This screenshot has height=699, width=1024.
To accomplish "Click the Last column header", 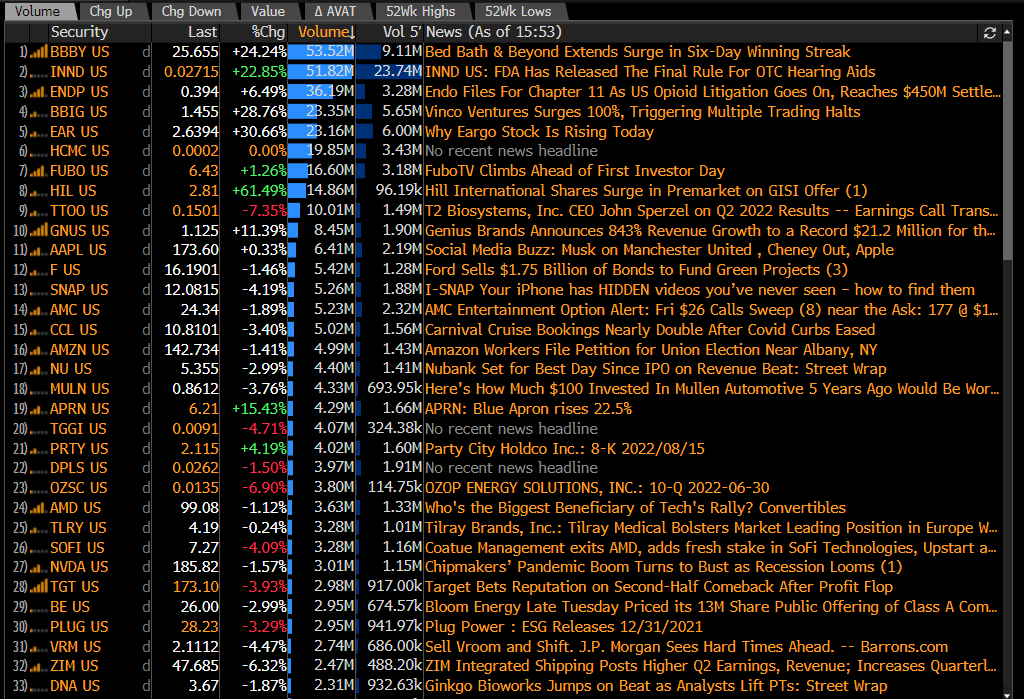I will pyautogui.click(x=202, y=32).
